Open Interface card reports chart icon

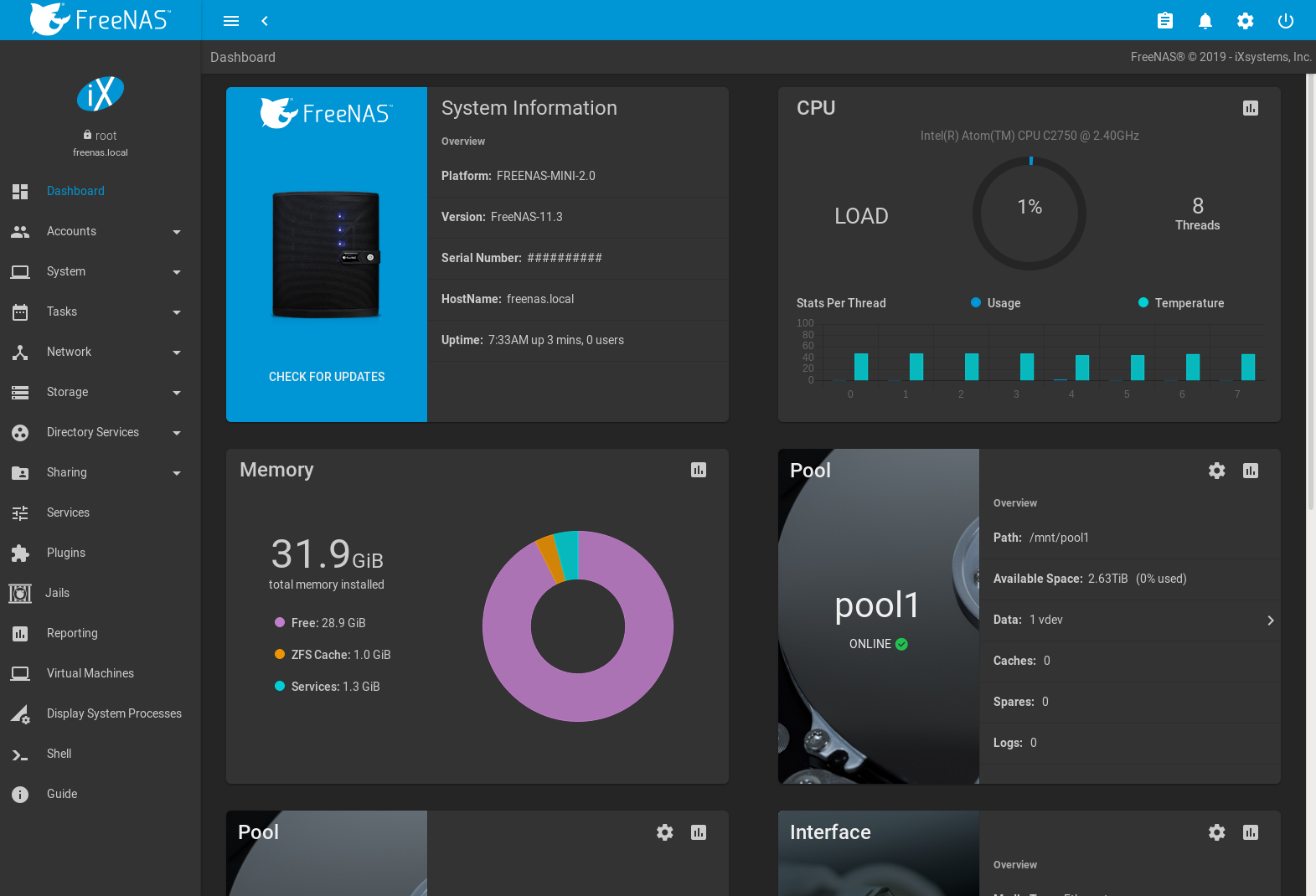coord(1251,832)
